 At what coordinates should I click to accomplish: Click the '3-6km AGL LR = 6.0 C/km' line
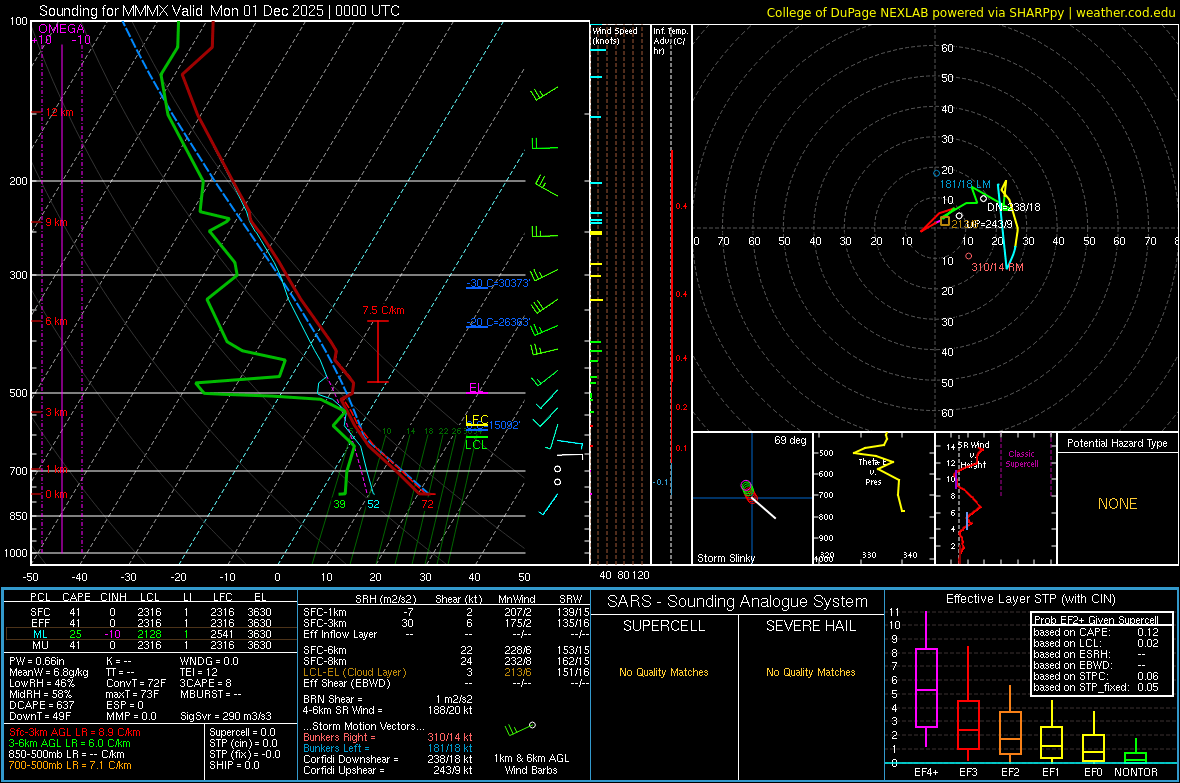click(x=69, y=744)
